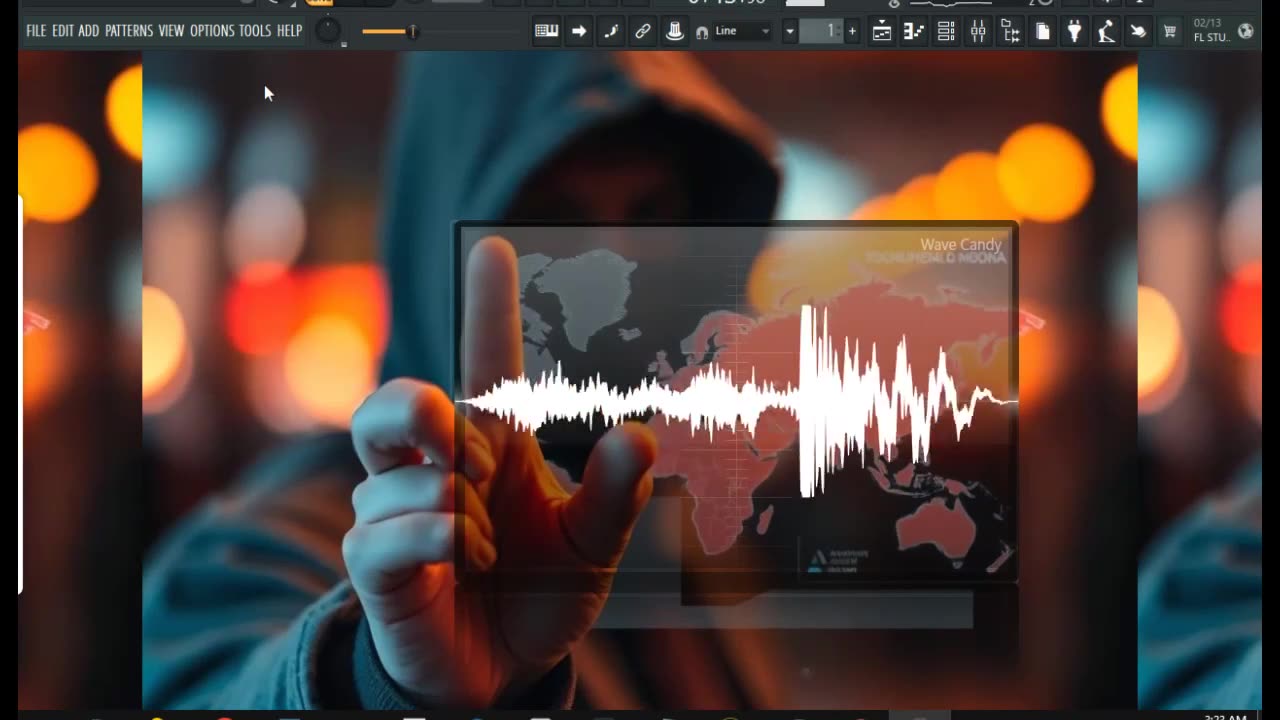Screen dimensions: 1280x720
Task: Open the TOOLS menu
Action: coord(255,31)
